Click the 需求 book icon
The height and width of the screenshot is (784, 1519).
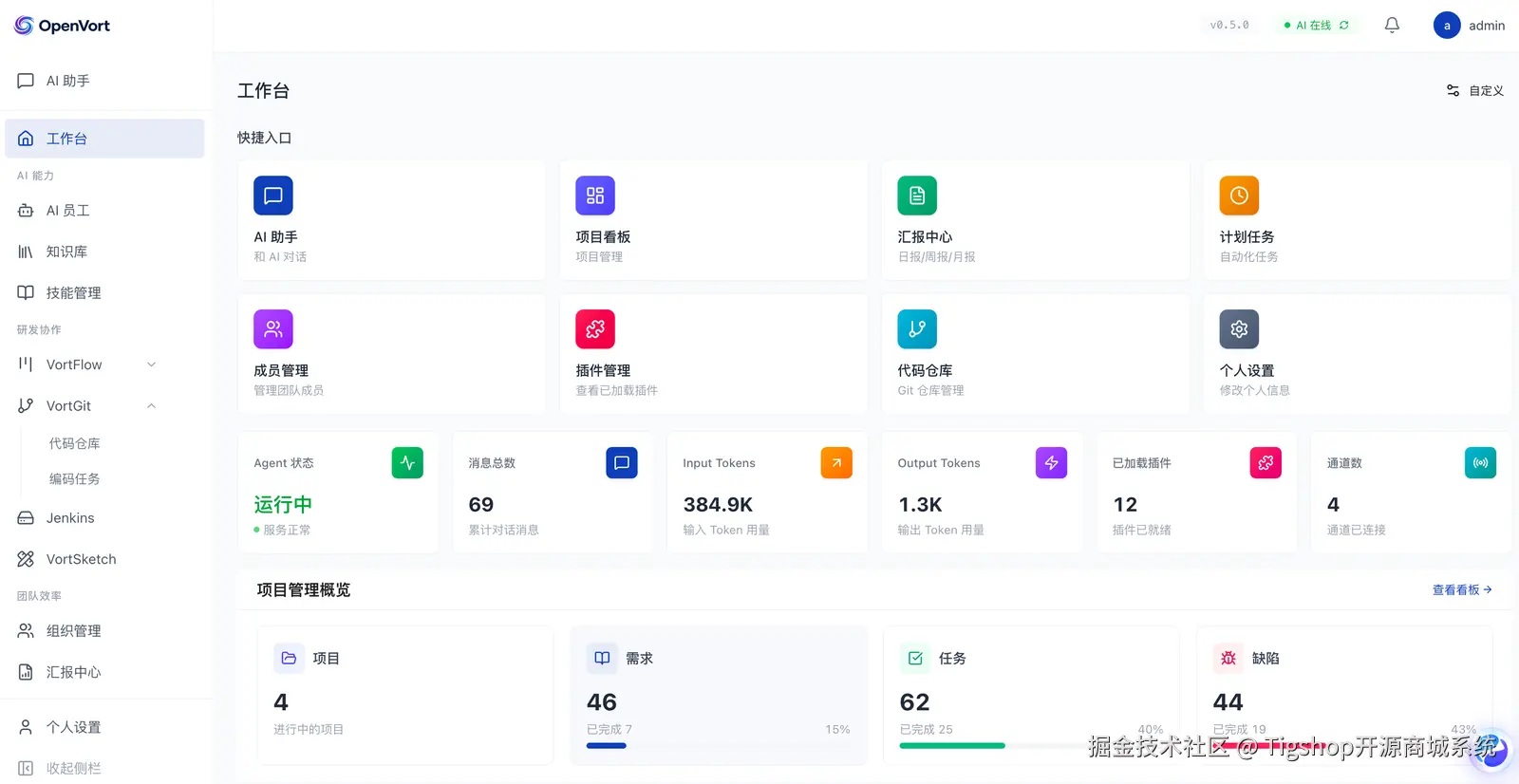602,658
